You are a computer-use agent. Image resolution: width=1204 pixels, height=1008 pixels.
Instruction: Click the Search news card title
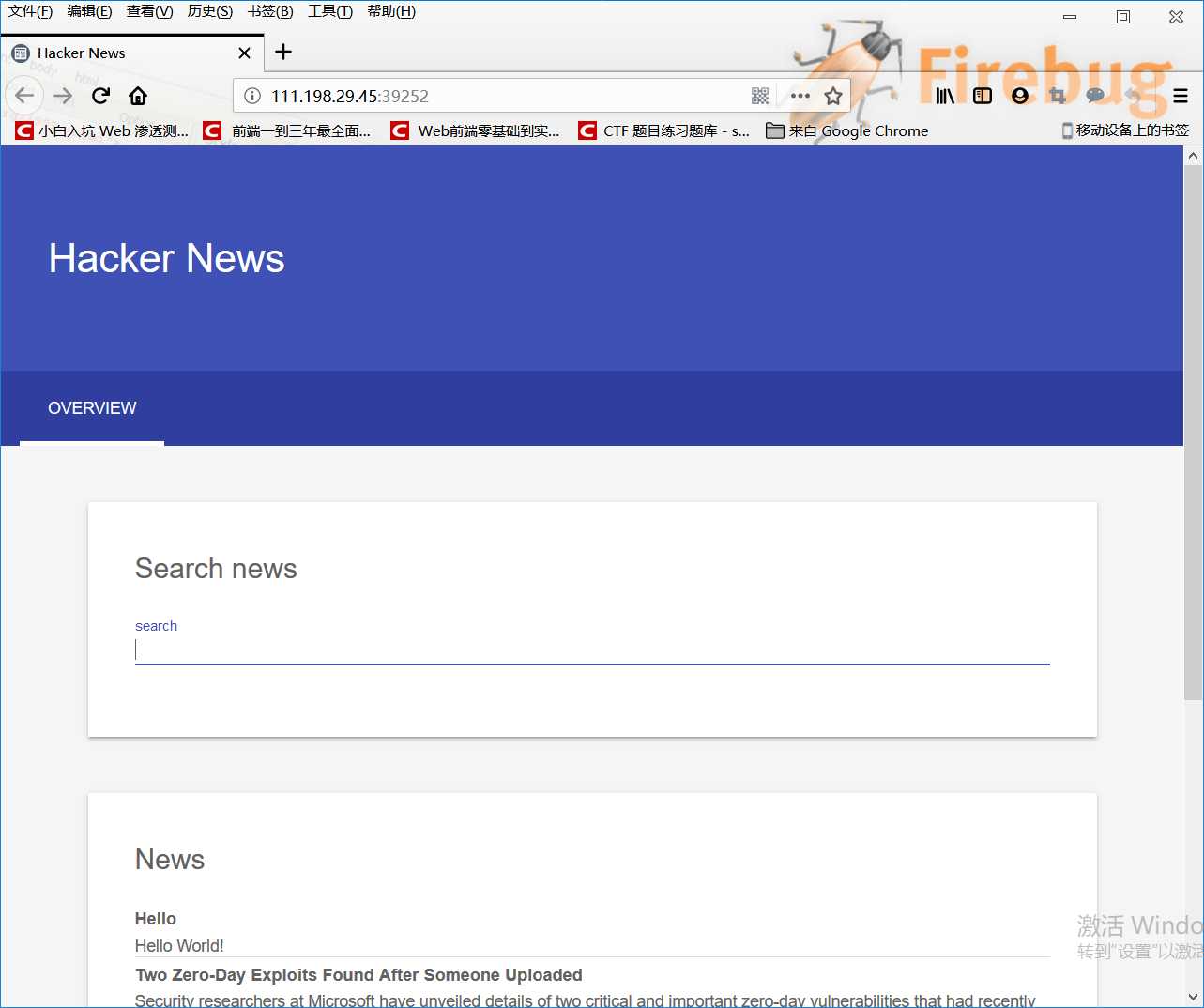(x=216, y=569)
